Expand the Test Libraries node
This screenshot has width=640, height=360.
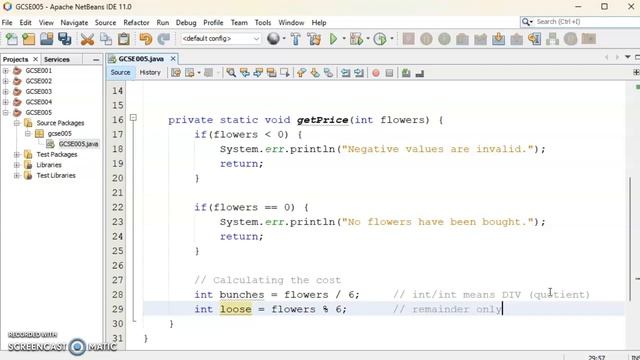[x=17, y=176]
